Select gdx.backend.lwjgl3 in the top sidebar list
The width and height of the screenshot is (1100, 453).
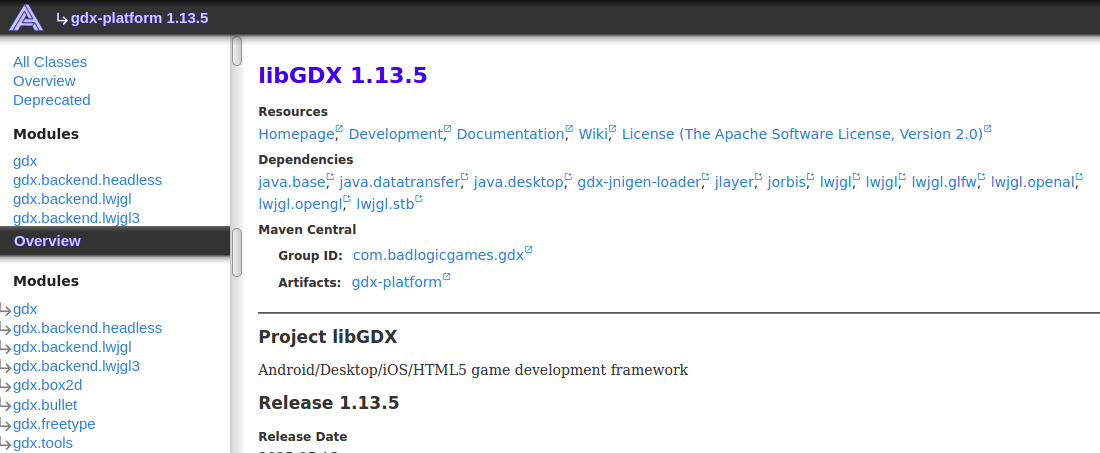[76, 218]
